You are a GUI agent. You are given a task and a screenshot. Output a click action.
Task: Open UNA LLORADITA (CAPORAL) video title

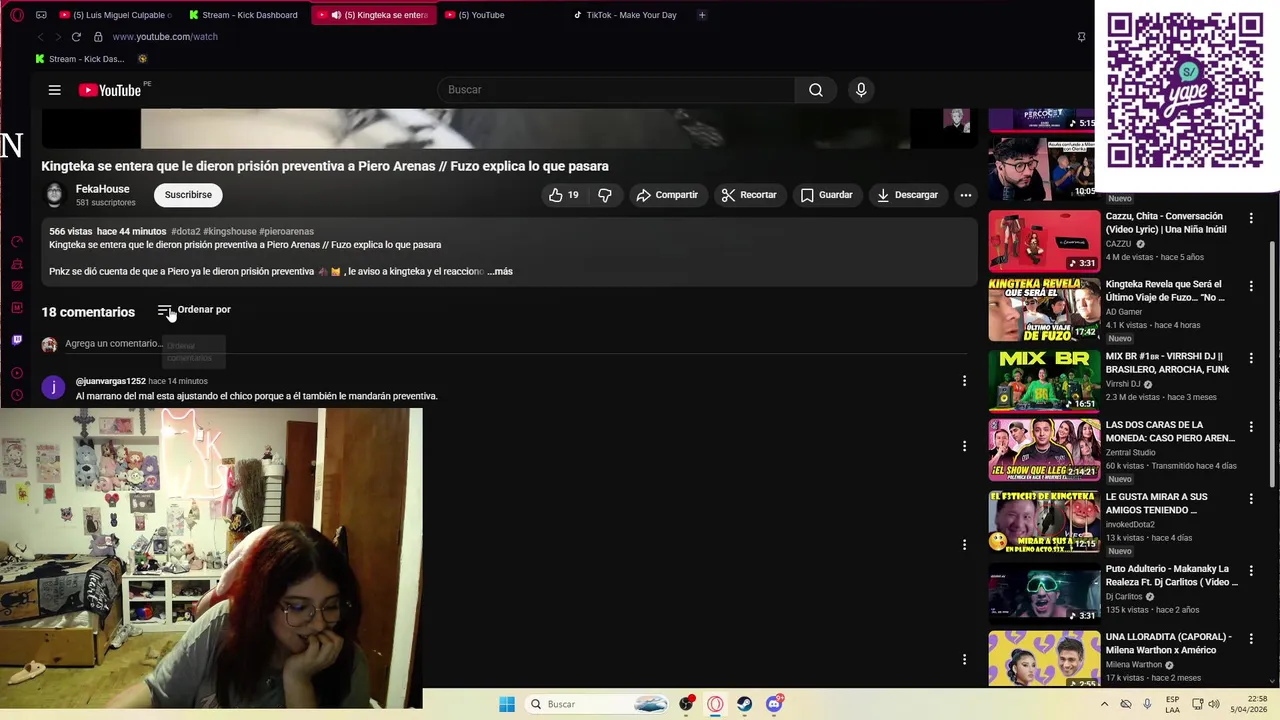click(1168, 643)
